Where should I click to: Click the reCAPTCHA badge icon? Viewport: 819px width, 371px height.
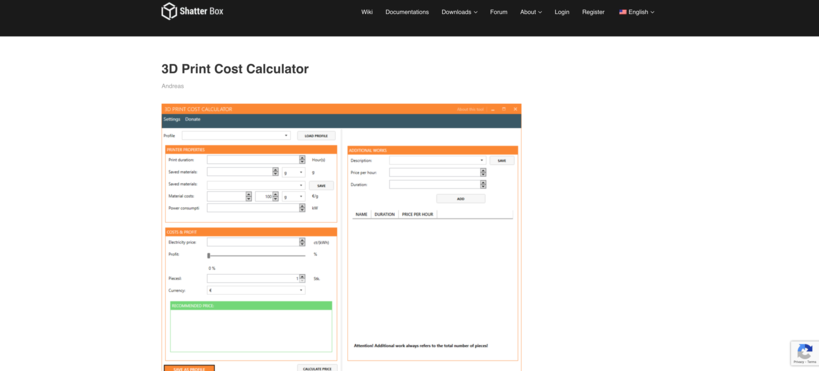[x=804, y=351]
